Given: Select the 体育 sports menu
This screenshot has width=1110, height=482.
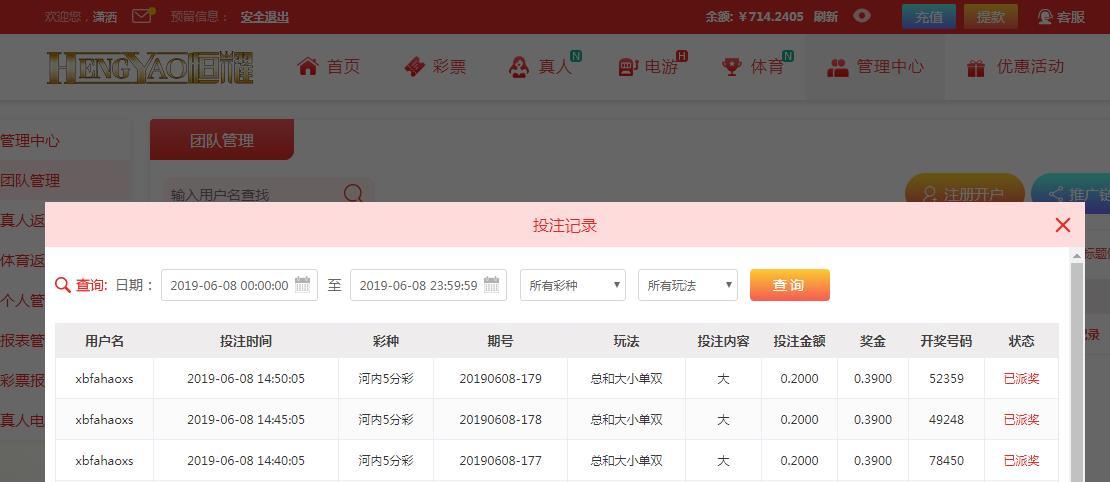Looking at the screenshot, I should pos(753,67).
